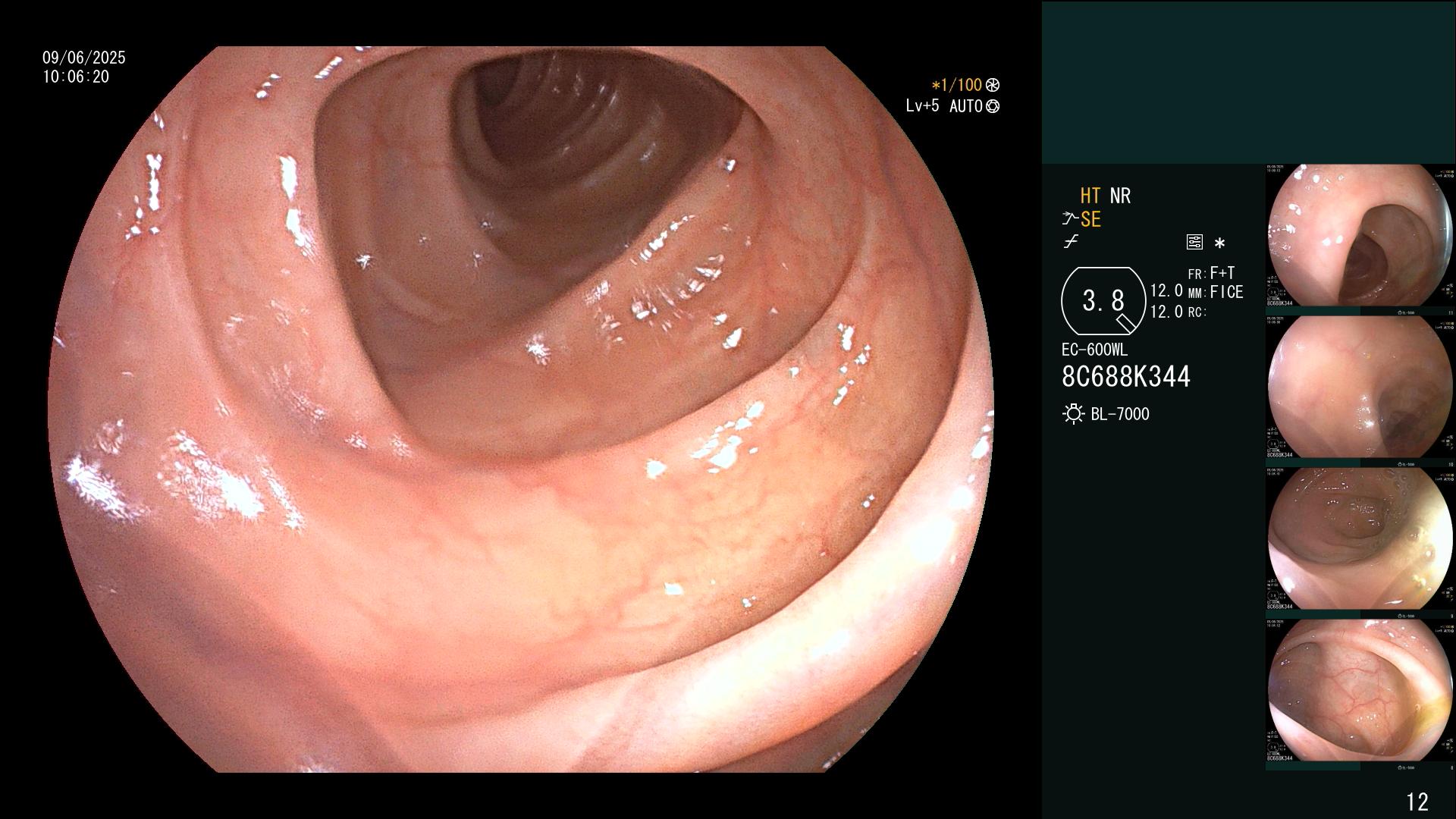Click the scope channel diameter 3.8 indicator

click(1103, 301)
